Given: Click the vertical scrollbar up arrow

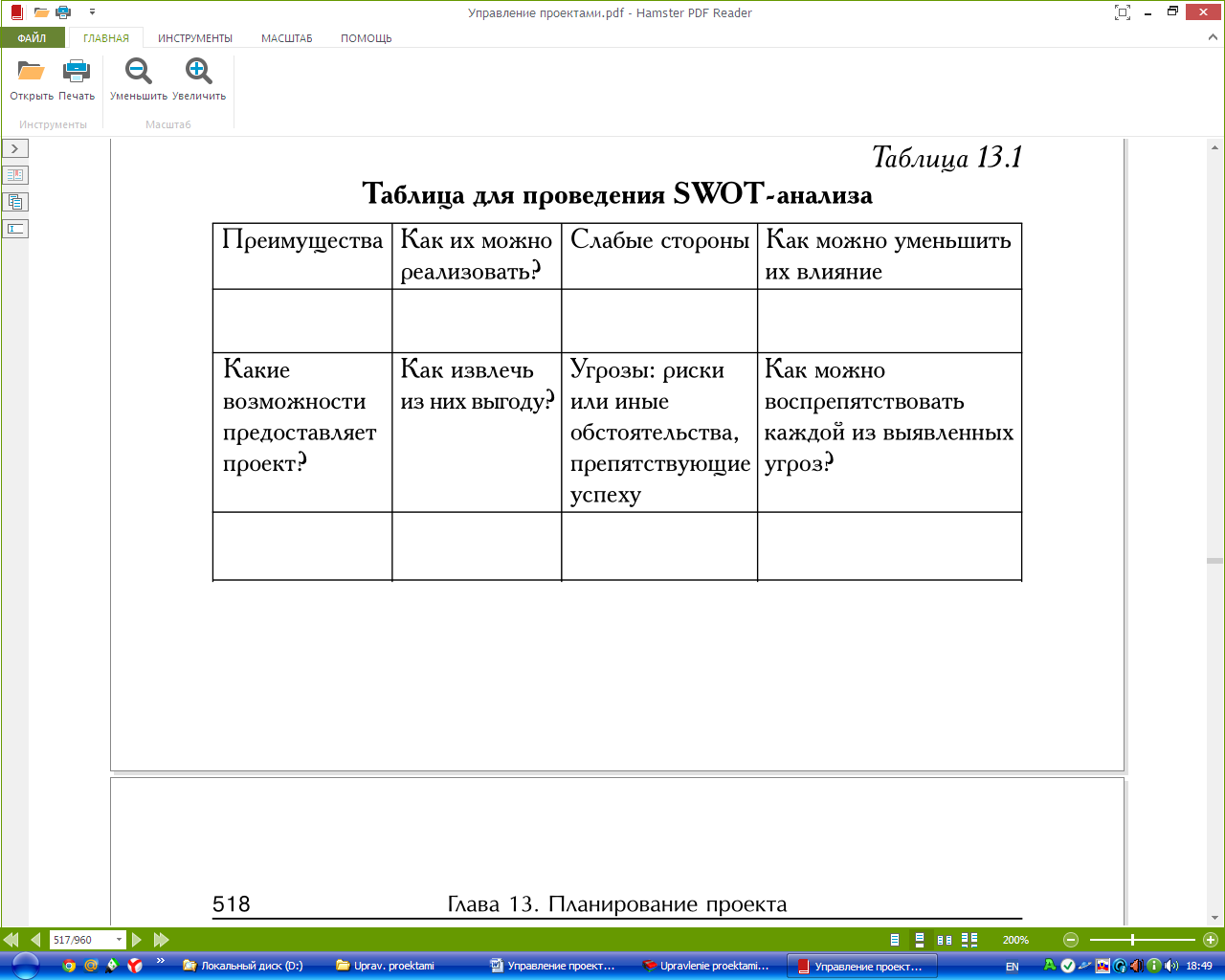Looking at the screenshot, I should click(1215, 147).
